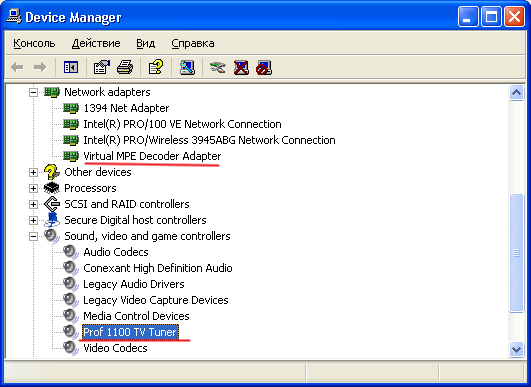Image resolution: width=531 pixels, height=387 pixels.
Task: Click Secure Digital host controllers label
Action: click(135, 220)
